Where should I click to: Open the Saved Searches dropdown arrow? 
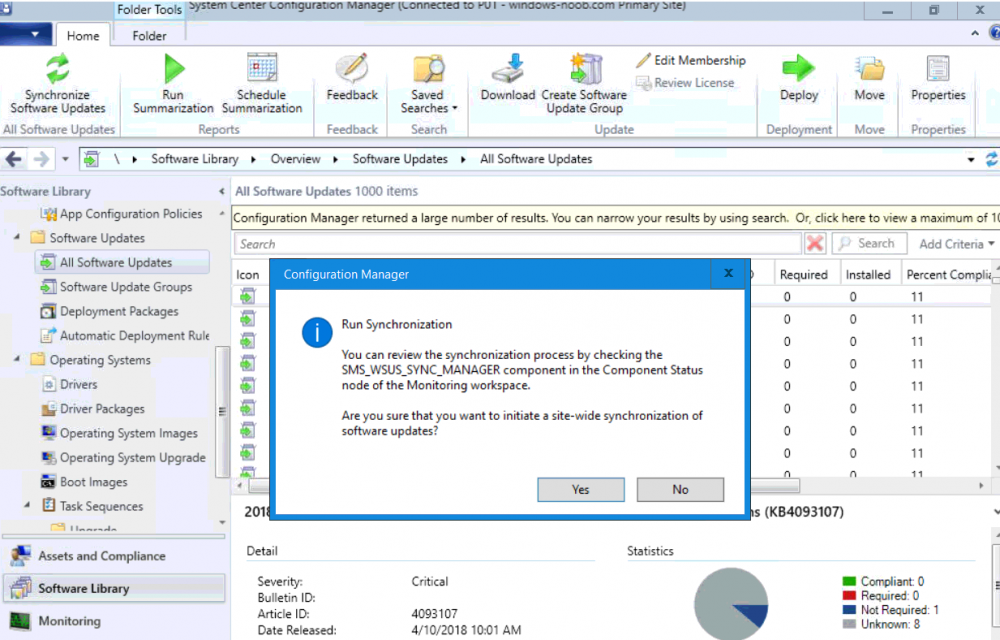point(455,108)
